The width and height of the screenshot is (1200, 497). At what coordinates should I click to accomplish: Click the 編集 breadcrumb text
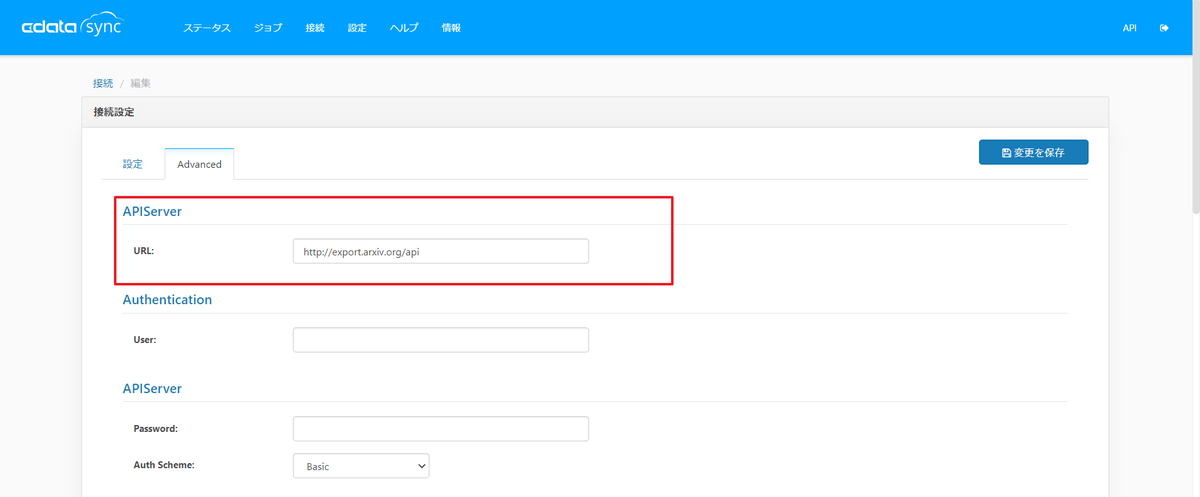click(140, 83)
